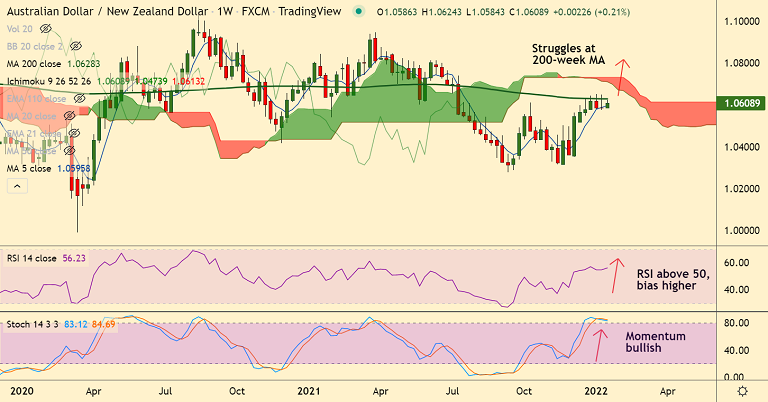This screenshot has width=768, height=402.
Task: Select the MA 5 close legend
Action: pyautogui.click(x=29, y=168)
